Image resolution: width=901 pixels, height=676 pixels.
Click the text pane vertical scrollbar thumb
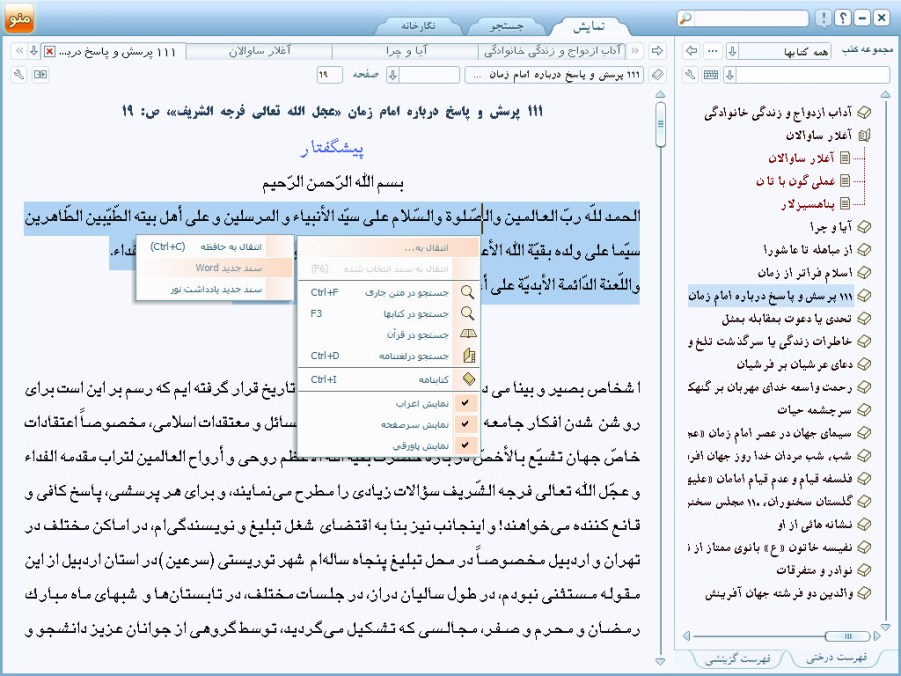pos(660,124)
